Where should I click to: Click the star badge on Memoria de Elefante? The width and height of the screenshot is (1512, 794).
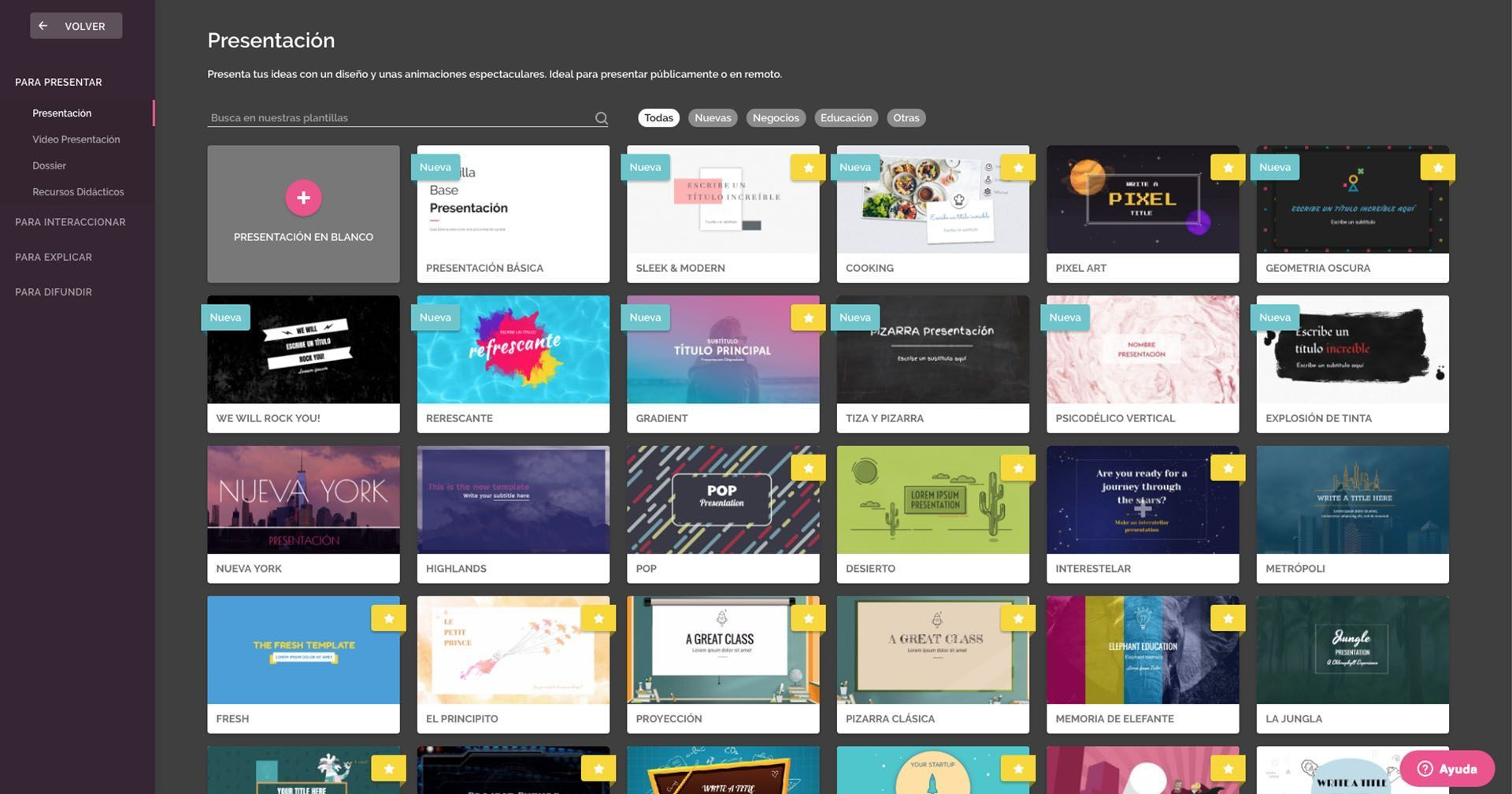tap(1228, 619)
